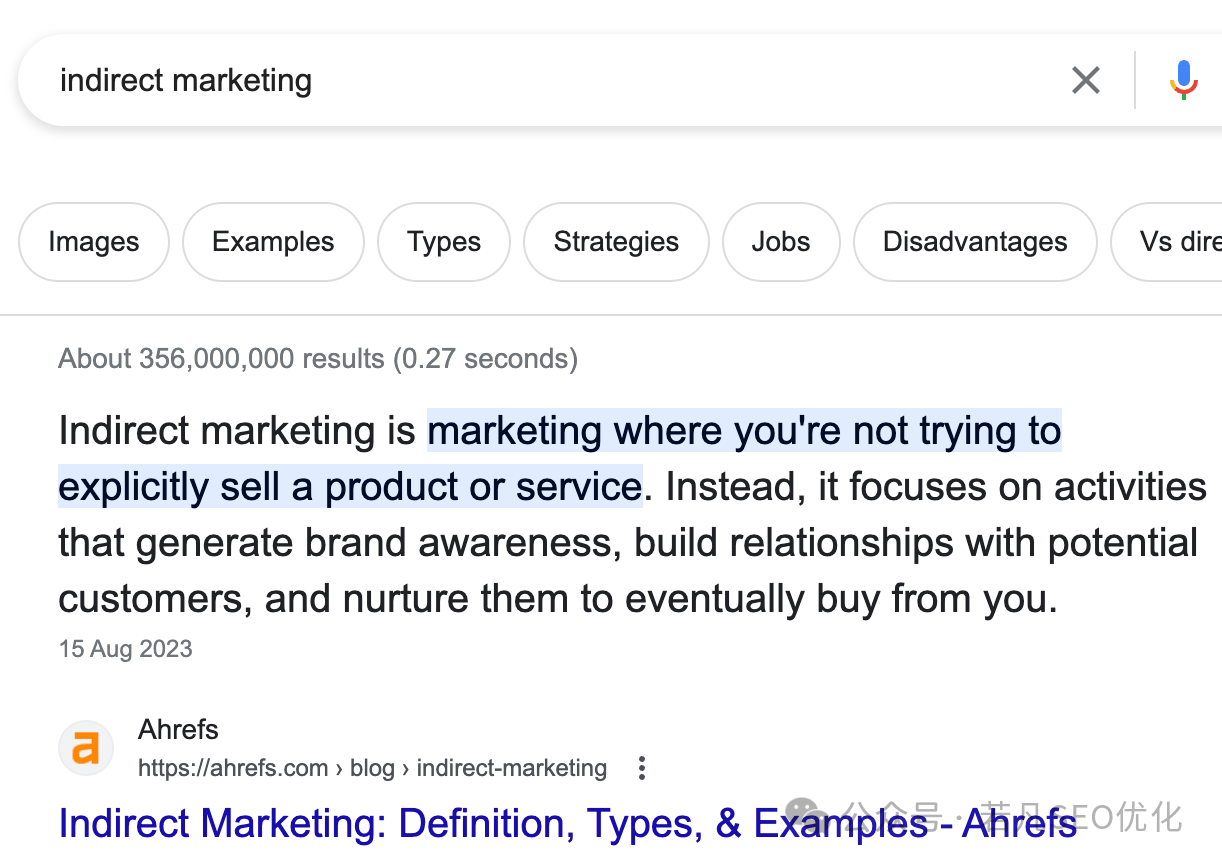1222x866 pixels.
Task: Start voice search with the microphone icon
Action: coord(1184,80)
